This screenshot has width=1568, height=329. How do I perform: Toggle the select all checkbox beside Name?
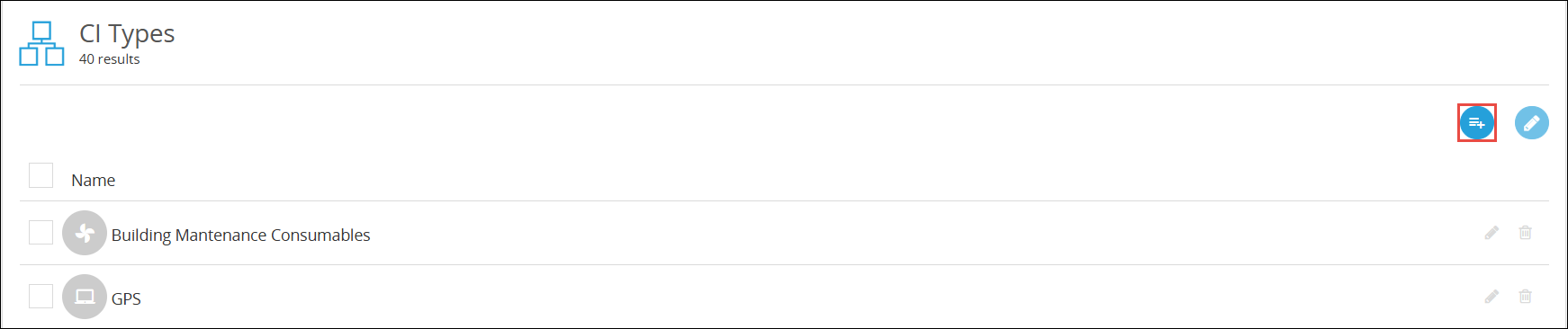[41, 175]
